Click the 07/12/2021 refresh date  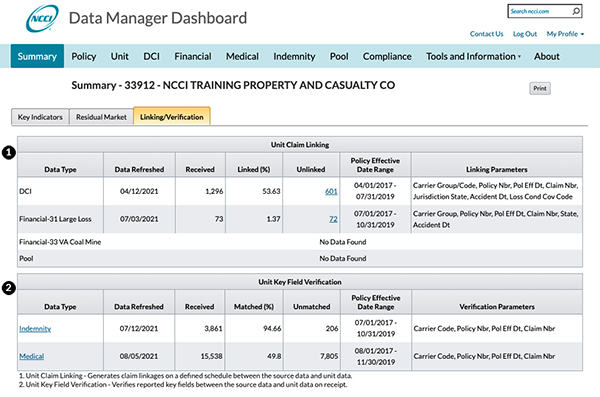click(139, 328)
